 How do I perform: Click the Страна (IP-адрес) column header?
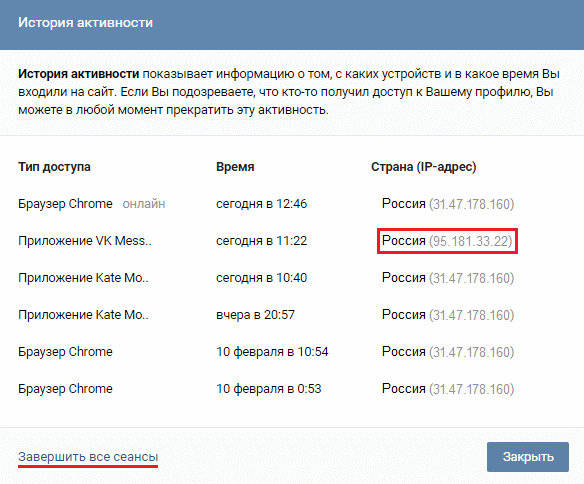[x=423, y=167]
